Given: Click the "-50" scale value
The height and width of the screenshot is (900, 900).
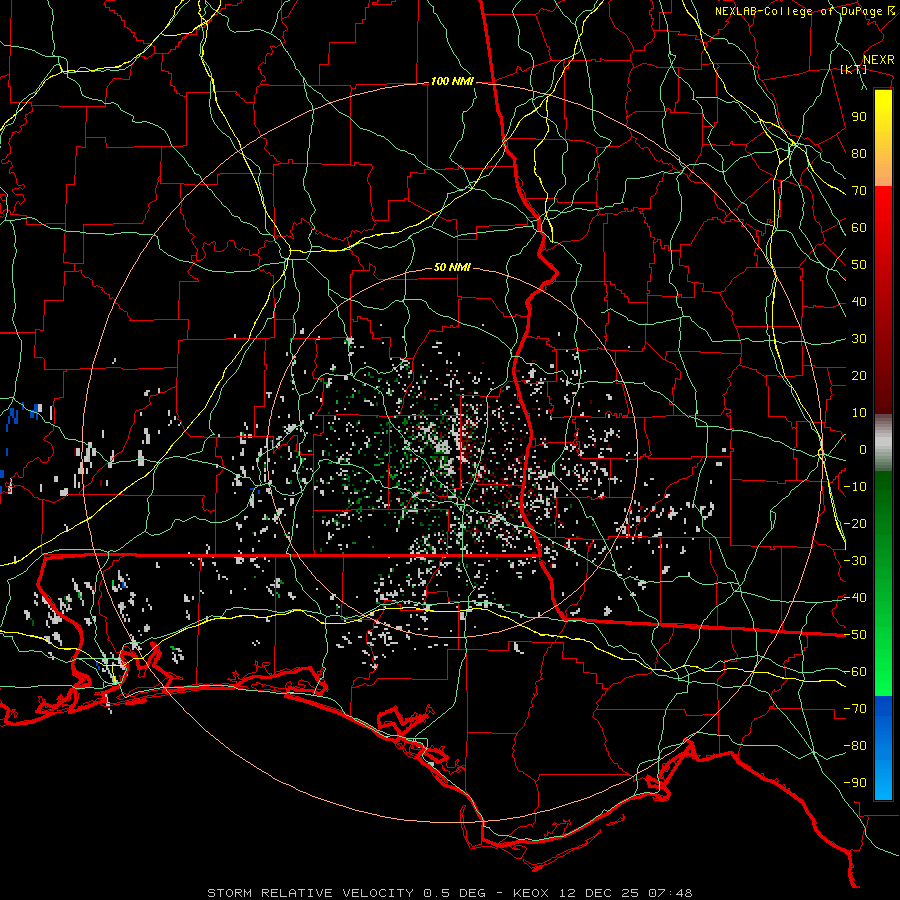Looking at the screenshot, I should coord(855,635).
